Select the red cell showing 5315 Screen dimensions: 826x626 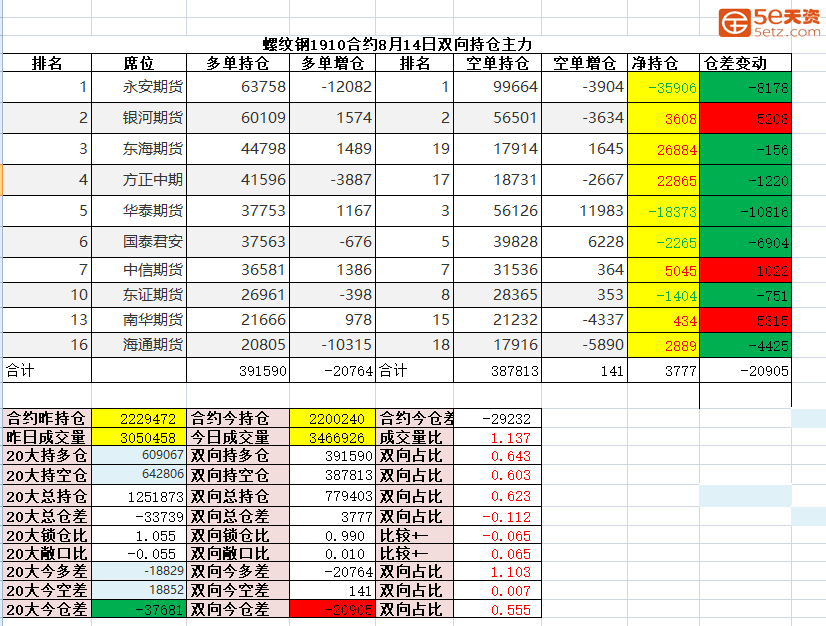point(745,319)
